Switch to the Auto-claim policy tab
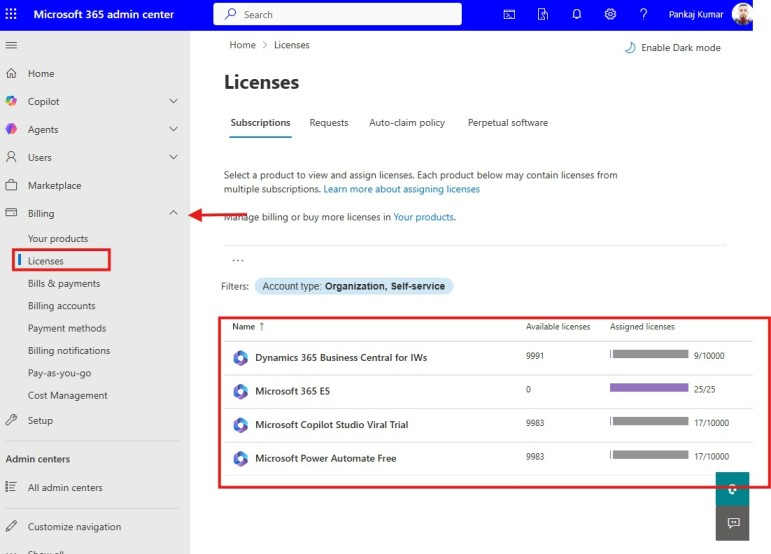Viewport: 771px width, 554px height. pos(407,122)
